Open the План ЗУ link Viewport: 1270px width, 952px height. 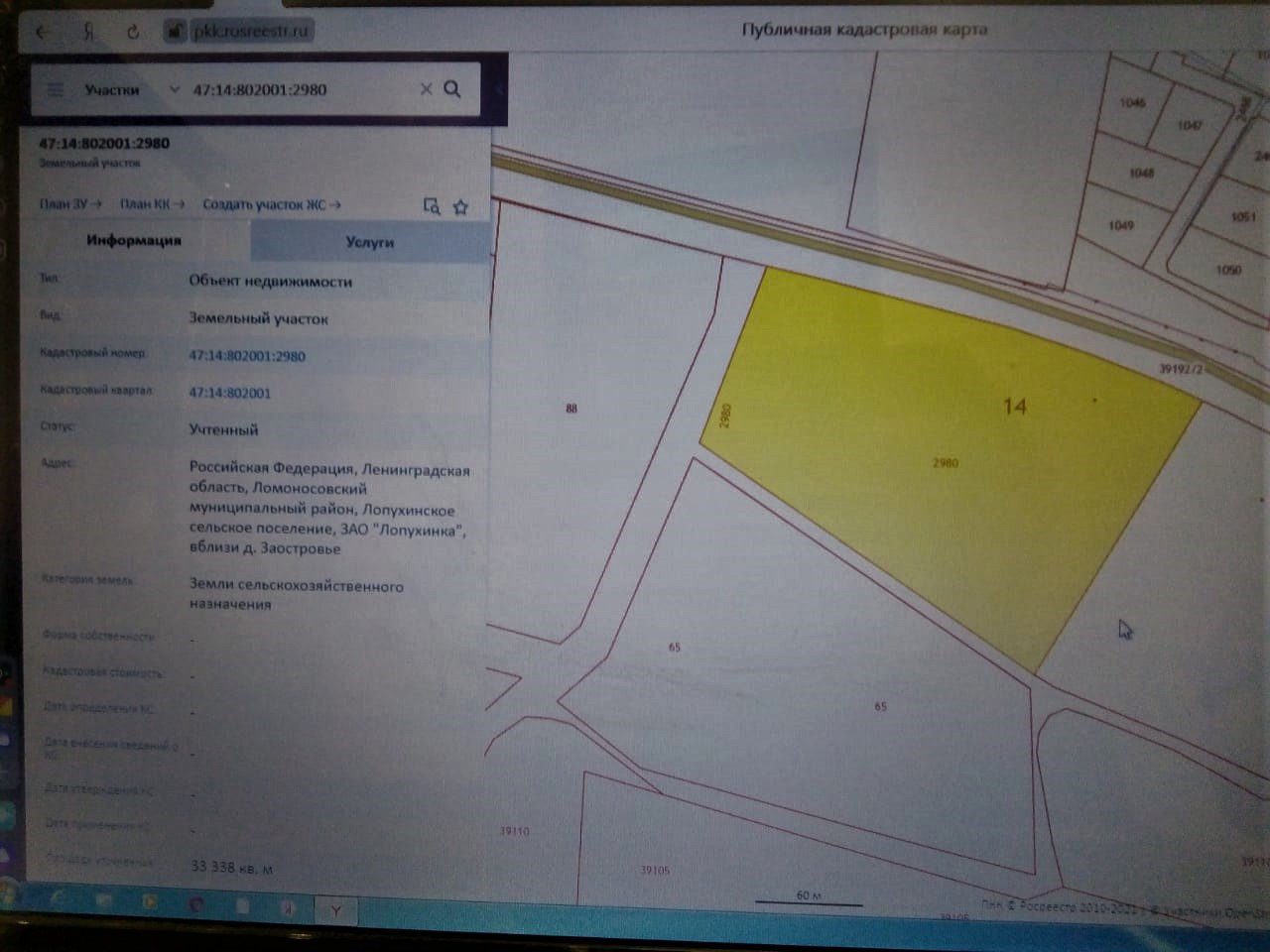pos(70,204)
